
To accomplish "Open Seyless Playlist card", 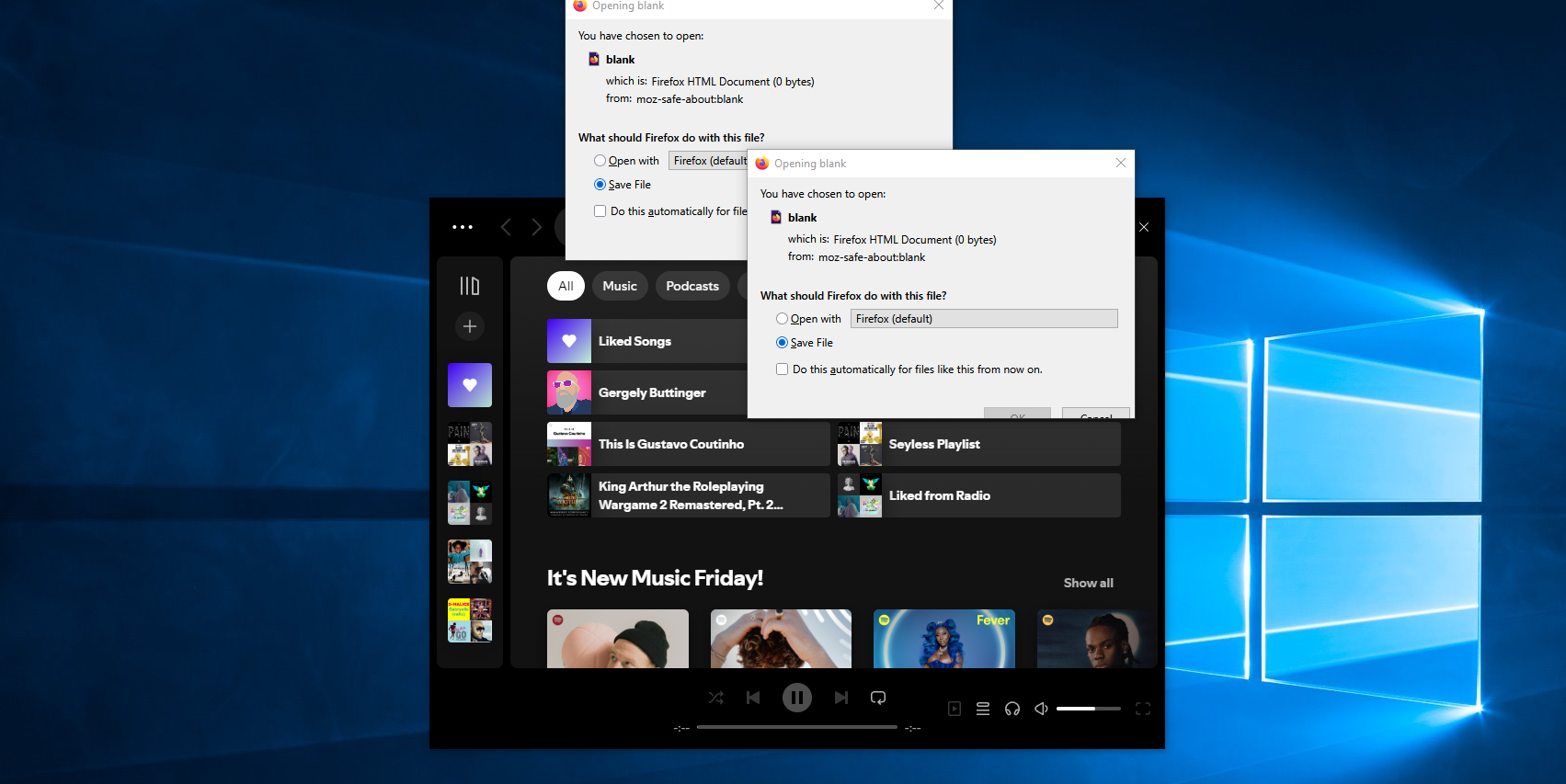I will tap(979, 444).
